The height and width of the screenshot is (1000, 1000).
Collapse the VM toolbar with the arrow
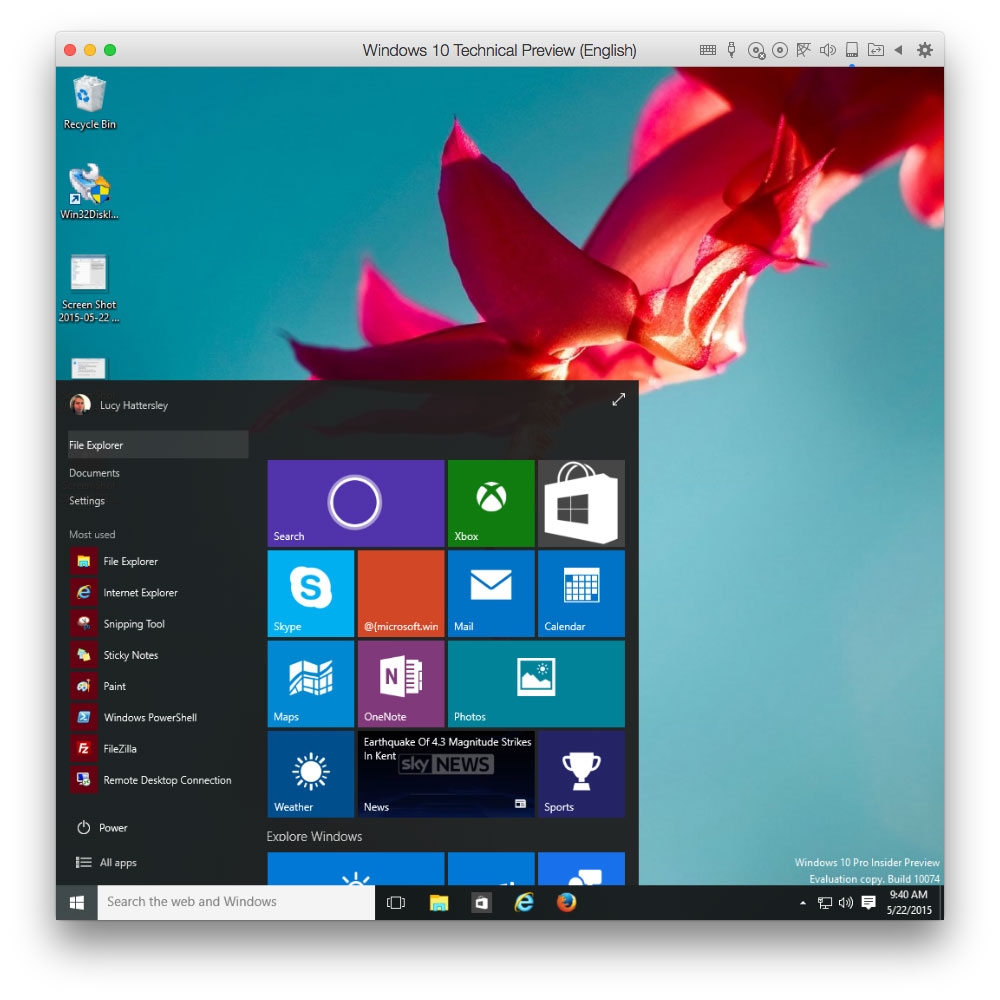coord(899,50)
